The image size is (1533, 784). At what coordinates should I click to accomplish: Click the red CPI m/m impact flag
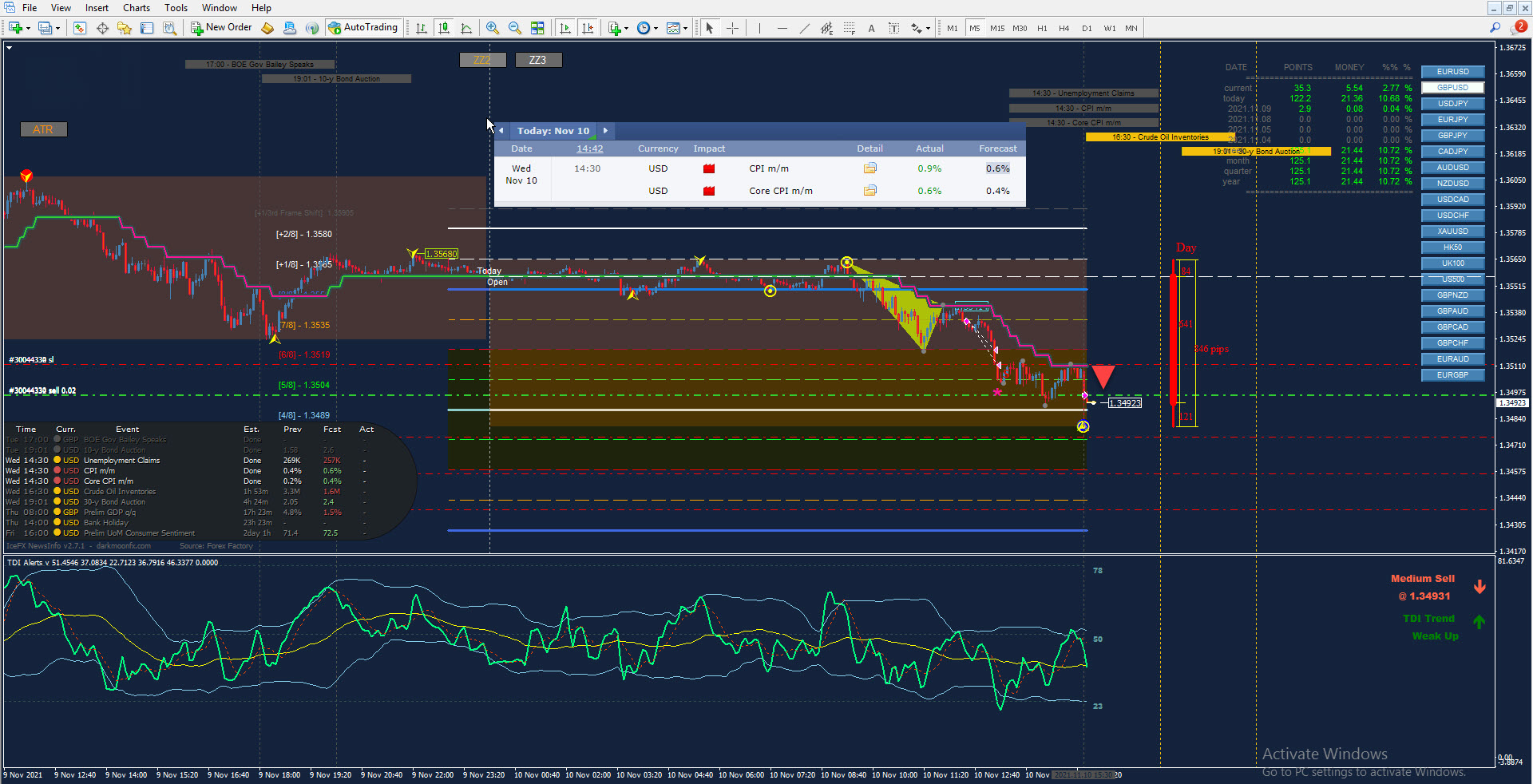pyautogui.click(x=709, y=168)
